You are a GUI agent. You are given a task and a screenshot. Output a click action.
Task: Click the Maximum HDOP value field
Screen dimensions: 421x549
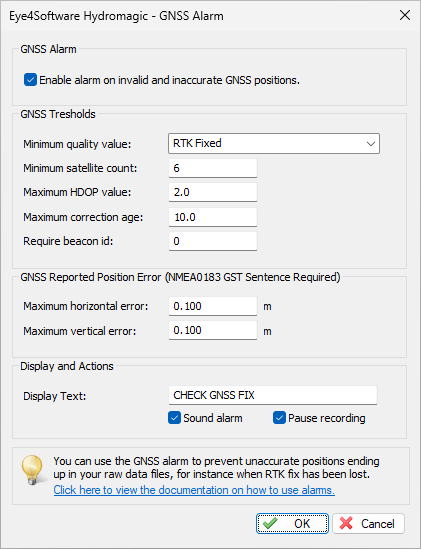[213, 192]
